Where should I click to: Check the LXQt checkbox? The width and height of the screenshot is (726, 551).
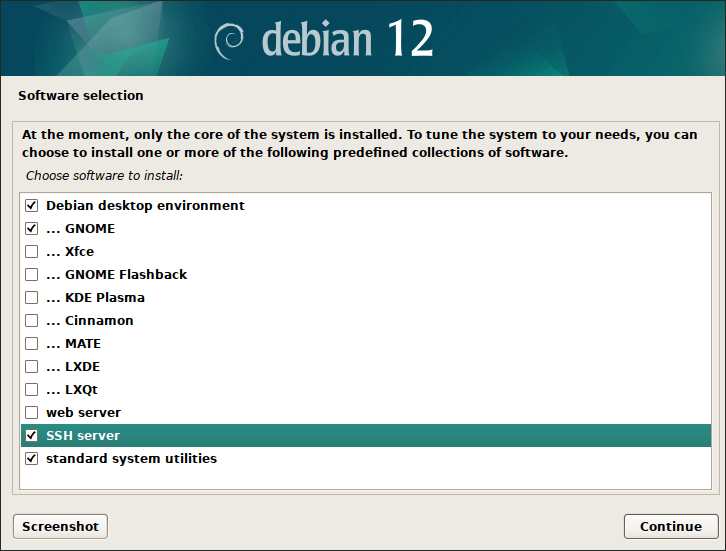tap(31, 389)
